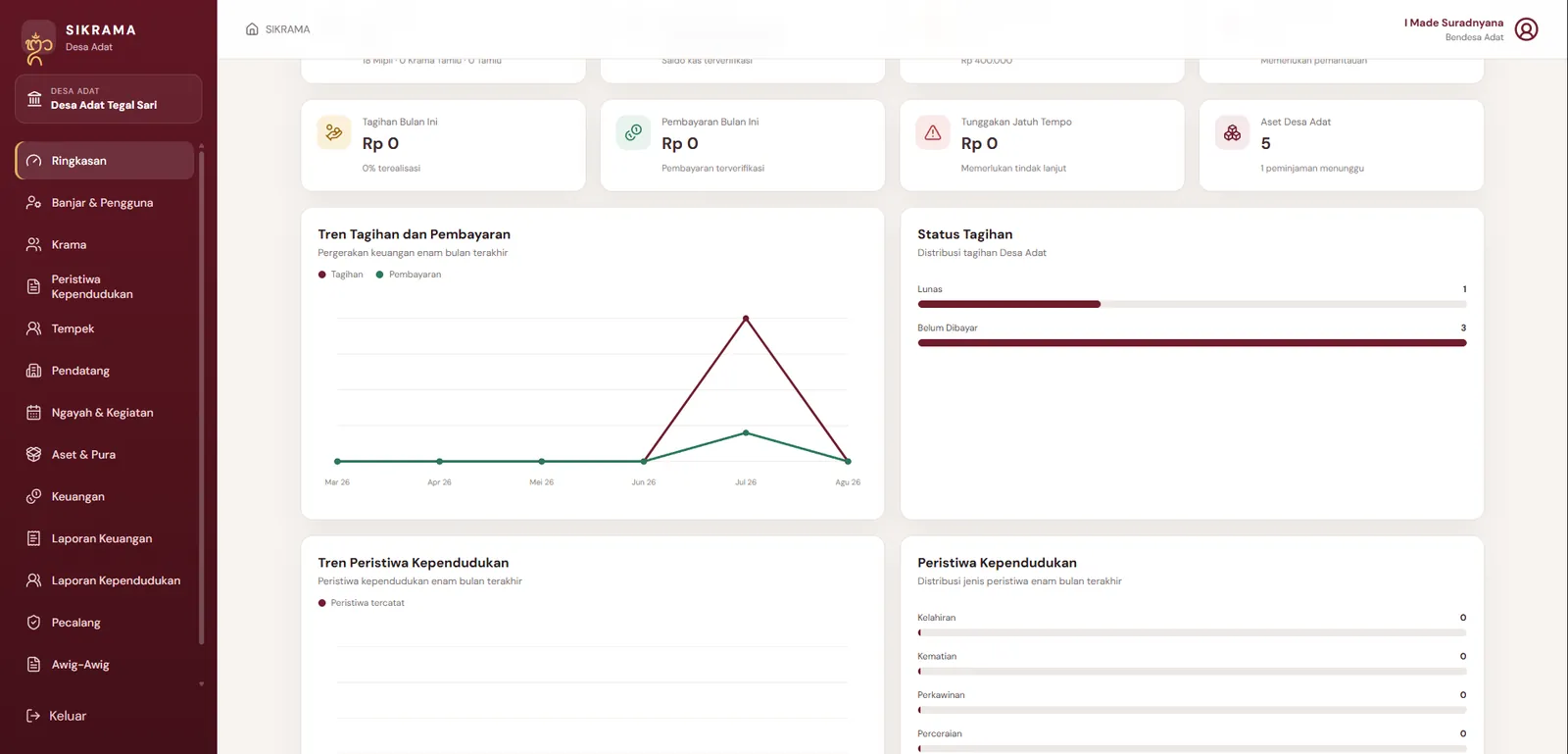Go to the Krama page
1568x754 pixels.
[105, 245]
